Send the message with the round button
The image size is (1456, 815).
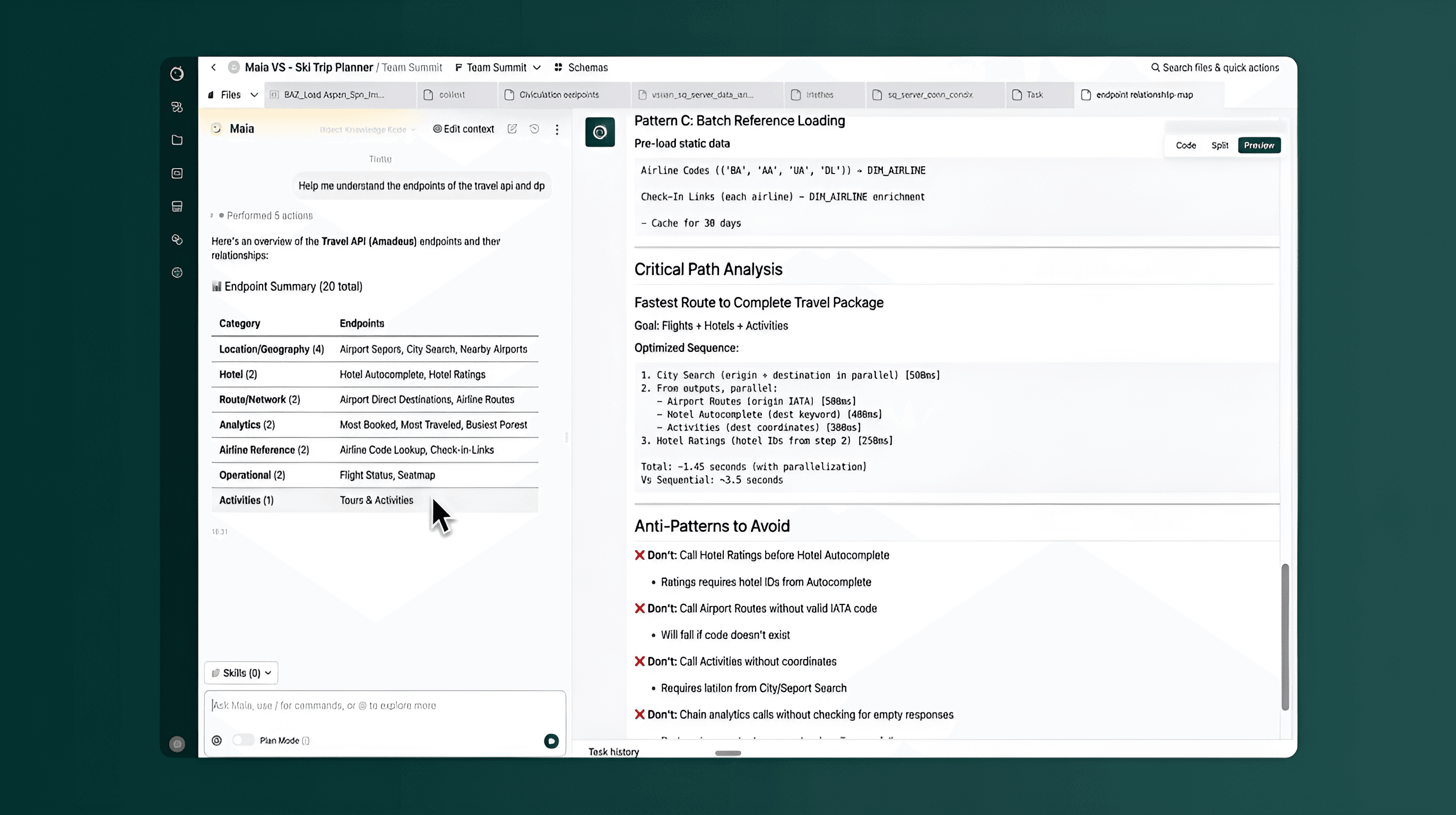coord(551,740)
